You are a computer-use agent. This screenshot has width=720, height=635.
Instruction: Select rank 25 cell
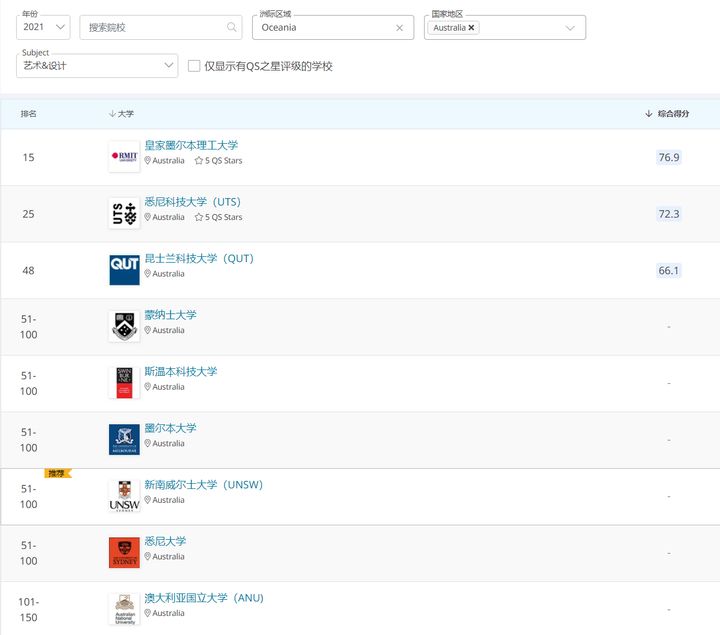pos(28,214)
